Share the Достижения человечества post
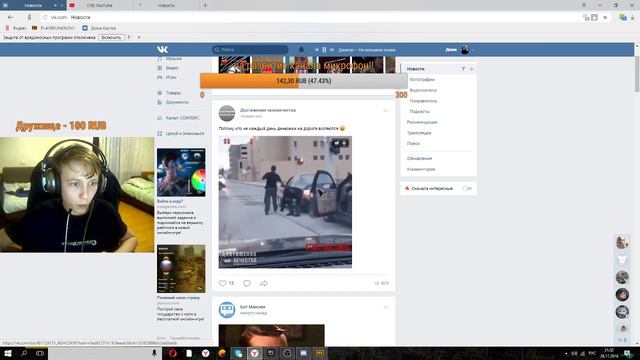Image resolution: width=640 pixels, height=360 pixels. coord(264,283)
